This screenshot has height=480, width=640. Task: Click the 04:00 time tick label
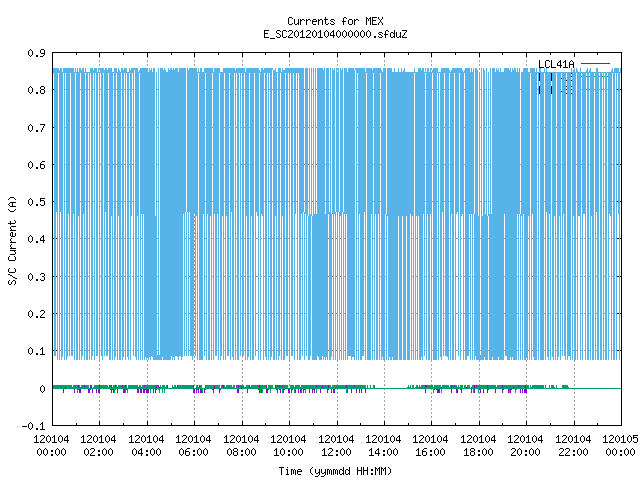coord(146,452)
